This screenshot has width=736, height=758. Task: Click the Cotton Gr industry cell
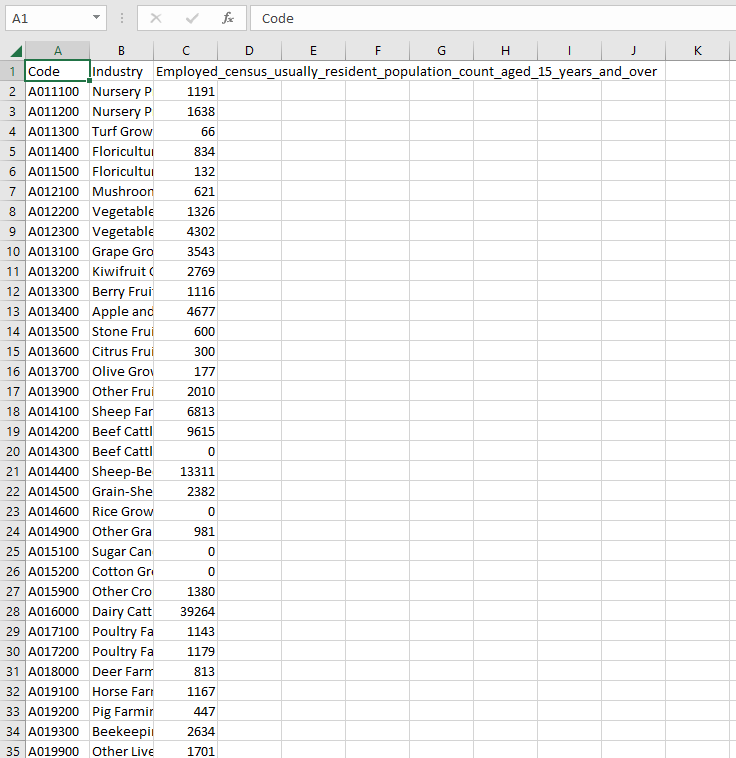(x=121, y=571)
